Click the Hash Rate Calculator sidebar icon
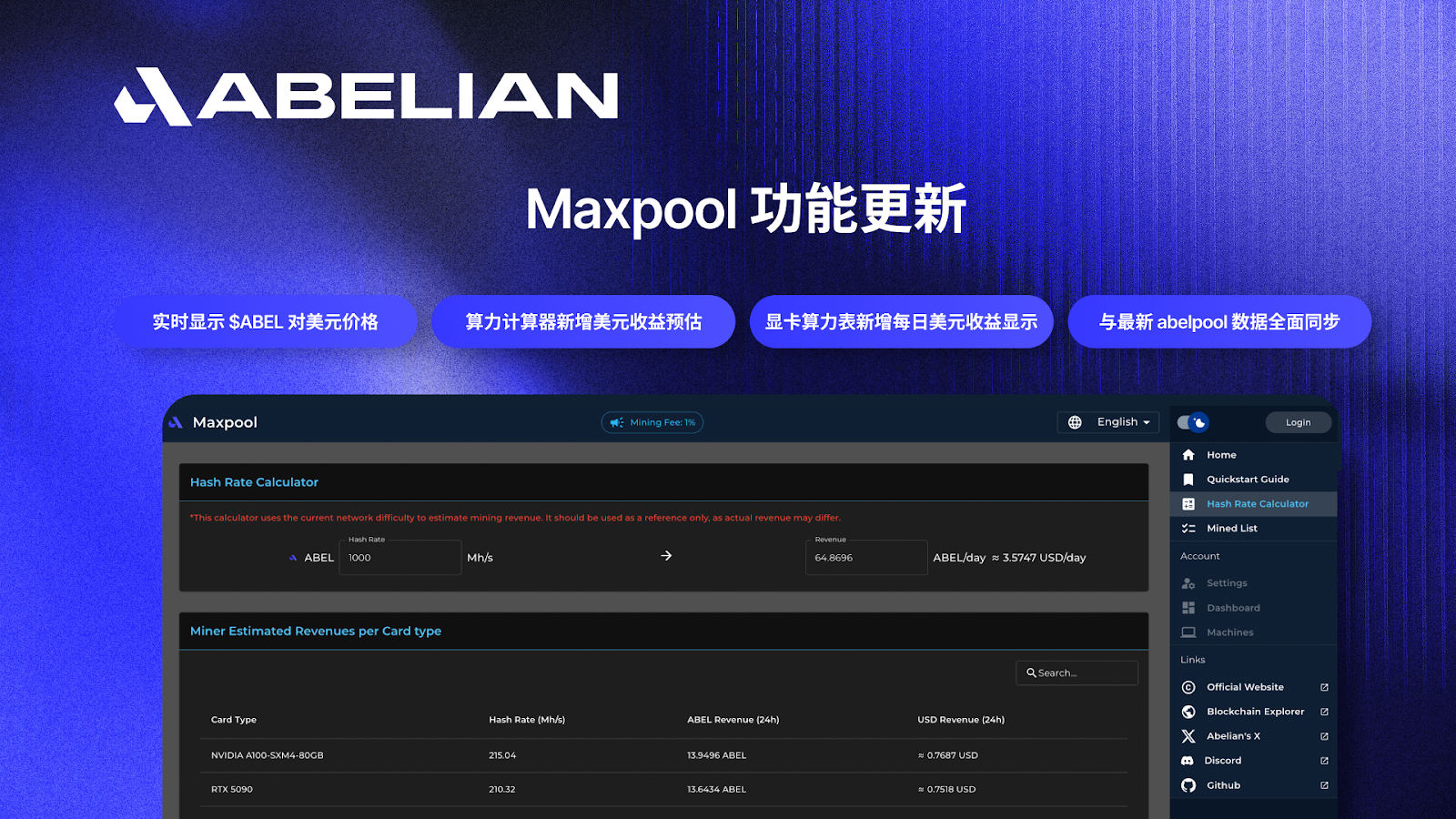 (1188, 504)
